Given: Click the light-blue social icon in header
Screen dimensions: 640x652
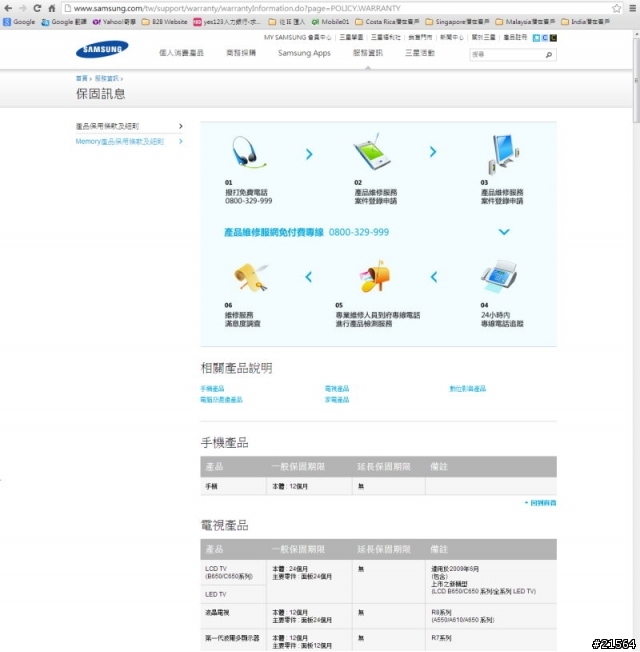Looking at the screenshot, I should tap(536, 38).
